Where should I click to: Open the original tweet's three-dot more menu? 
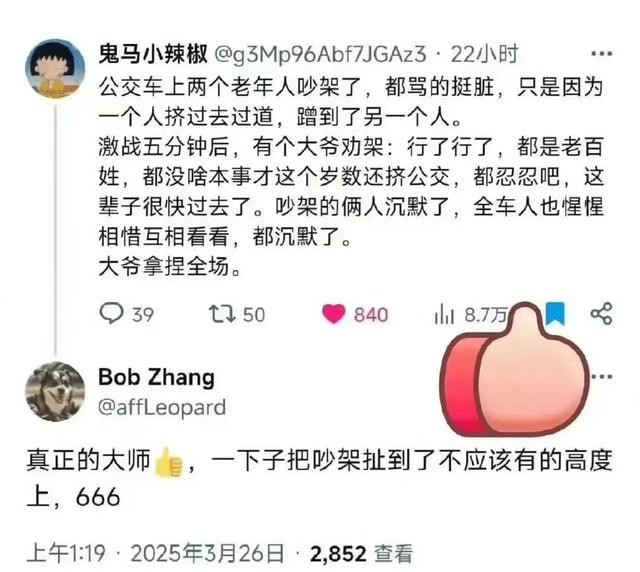(602, 53)
